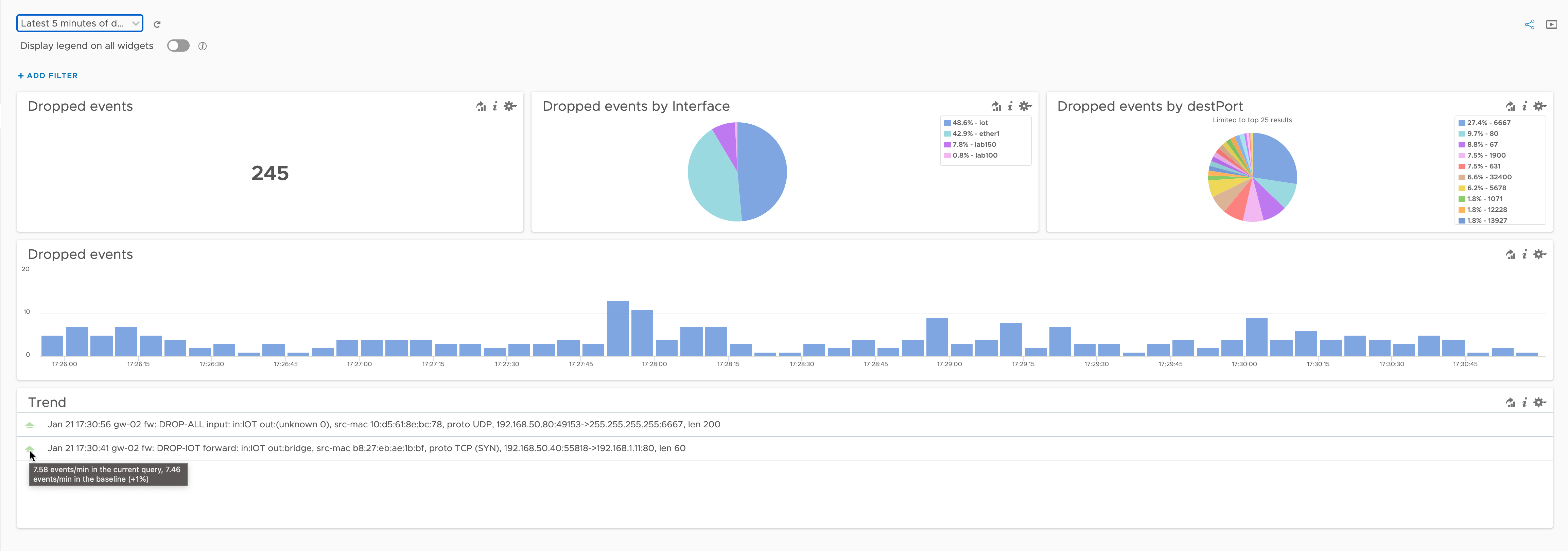Click the '7.5% - 1900' legend entry

pos(1482,156)
